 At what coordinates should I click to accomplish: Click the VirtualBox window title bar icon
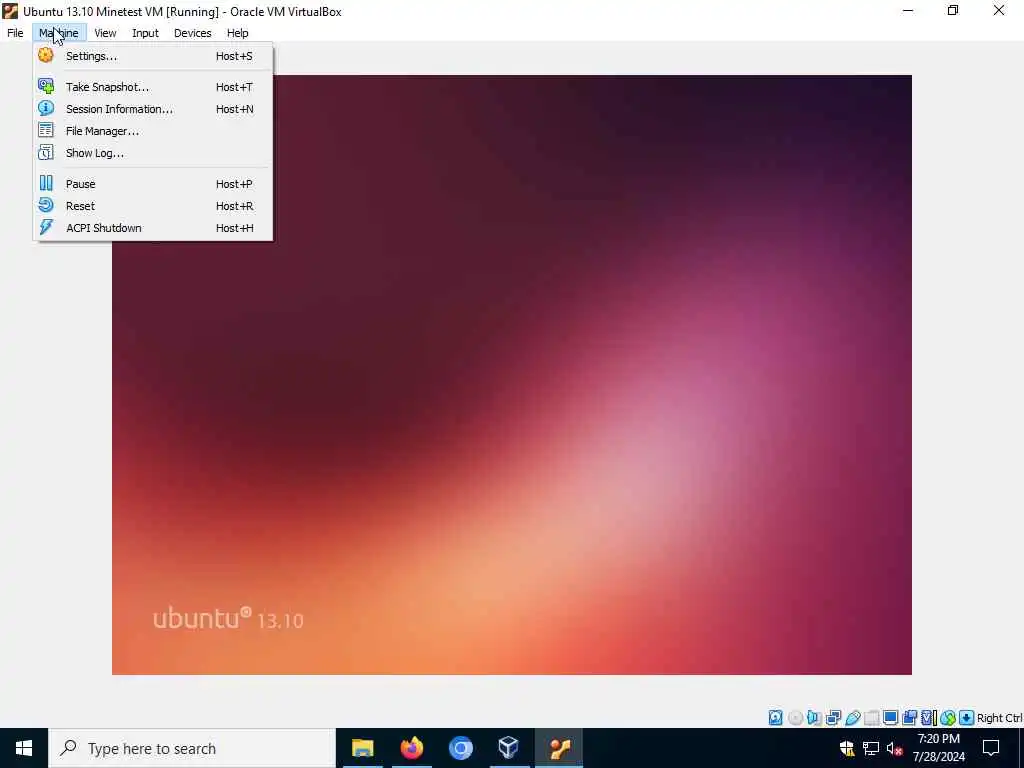(x=10, y=11)
